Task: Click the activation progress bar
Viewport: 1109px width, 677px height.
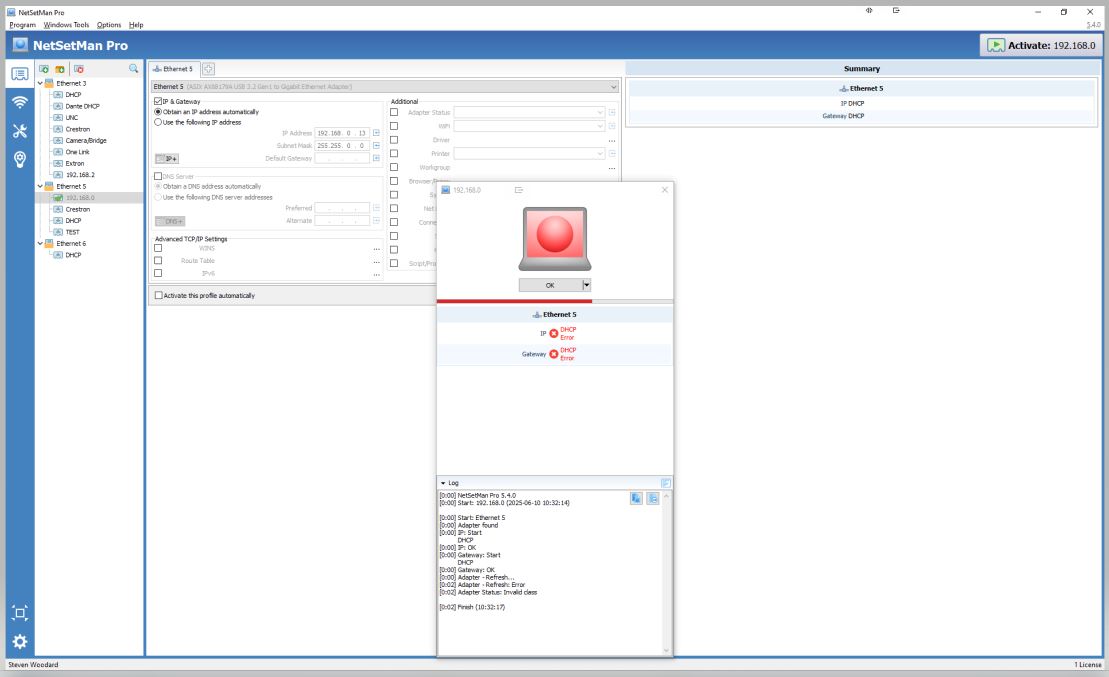Action: point(554,301)
